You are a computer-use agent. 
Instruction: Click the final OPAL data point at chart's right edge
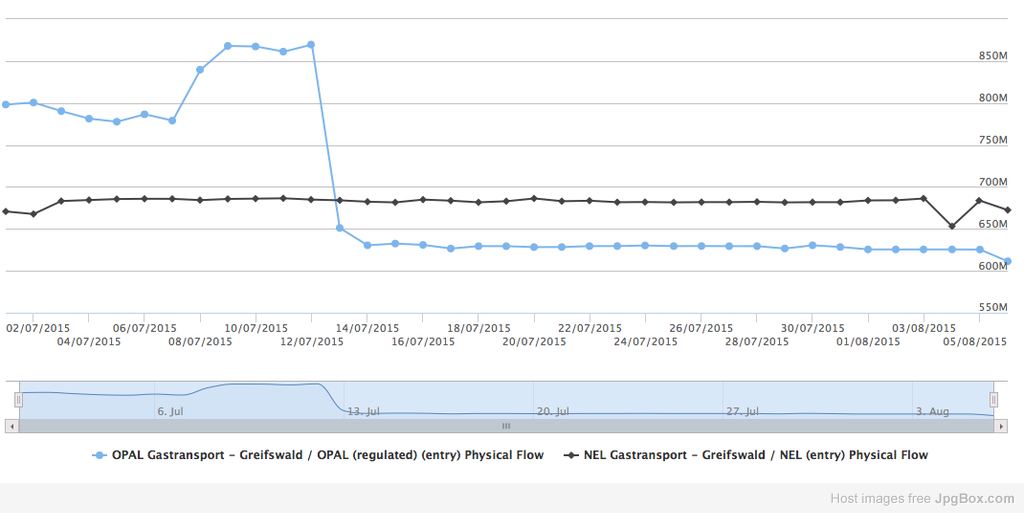(x=1008, y=261)
